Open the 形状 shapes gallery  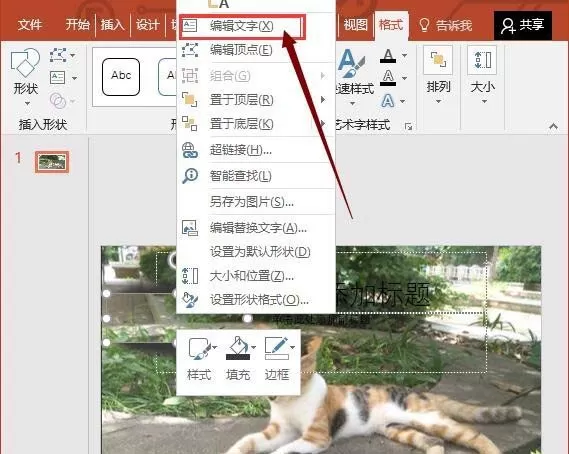pyautogui.click(x=25, y=77)
